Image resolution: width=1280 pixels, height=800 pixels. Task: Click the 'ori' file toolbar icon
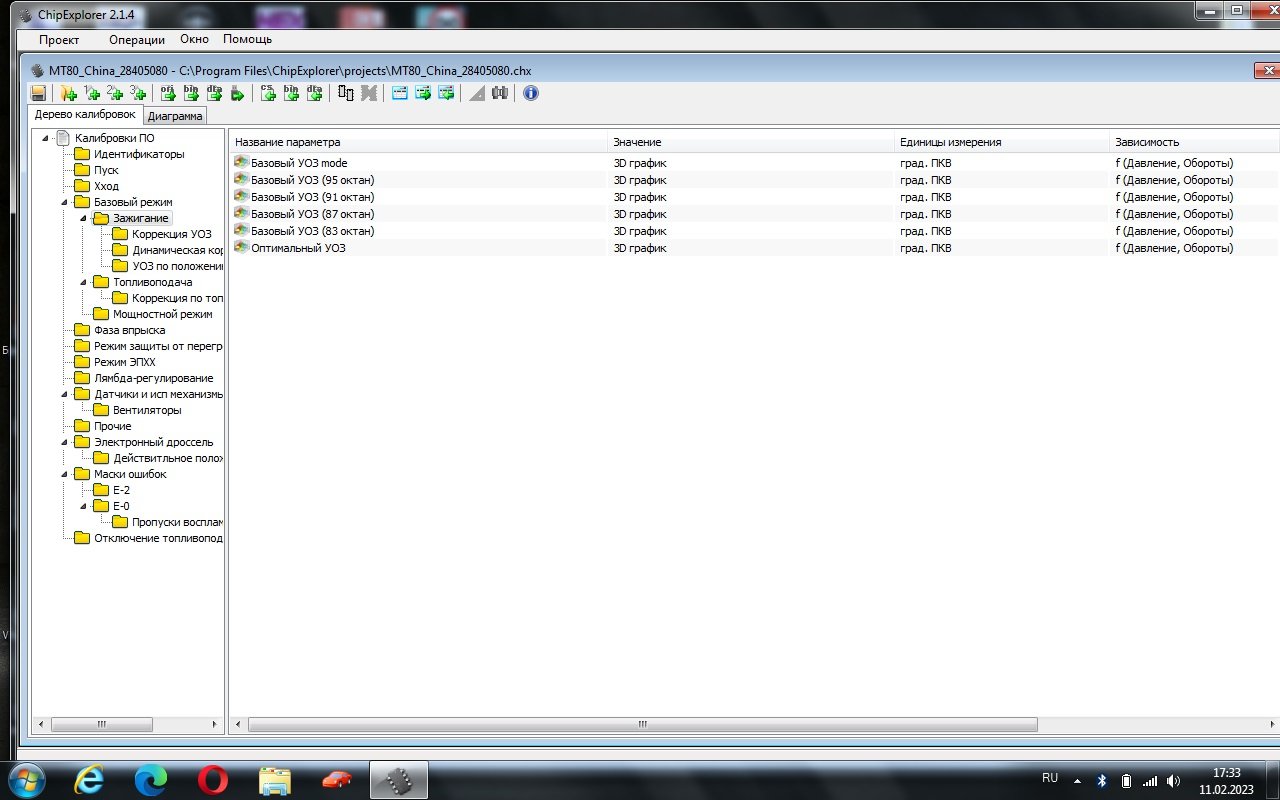(x=168, y=93)
